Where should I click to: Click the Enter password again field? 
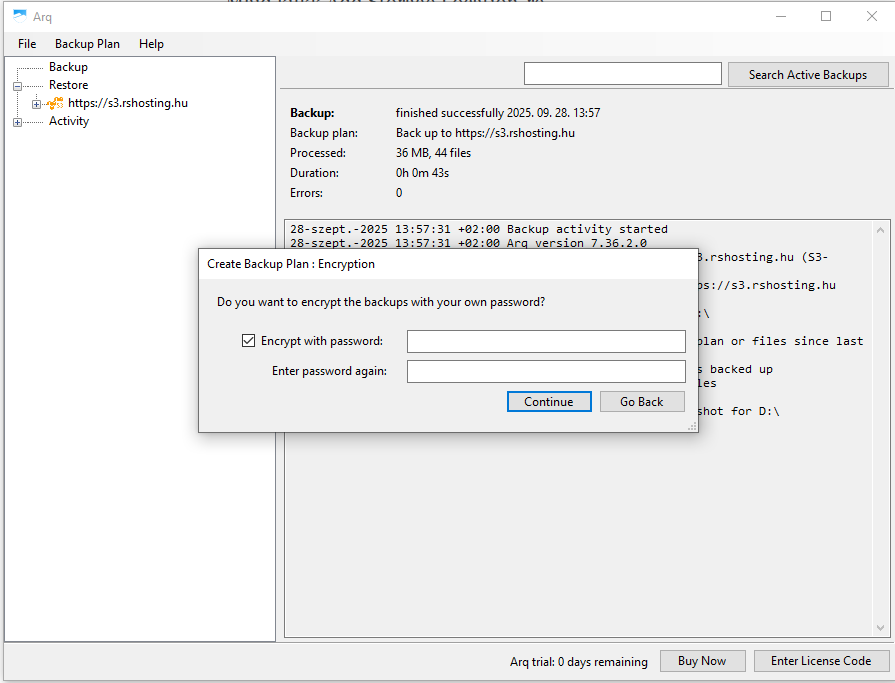pos(546,371)
